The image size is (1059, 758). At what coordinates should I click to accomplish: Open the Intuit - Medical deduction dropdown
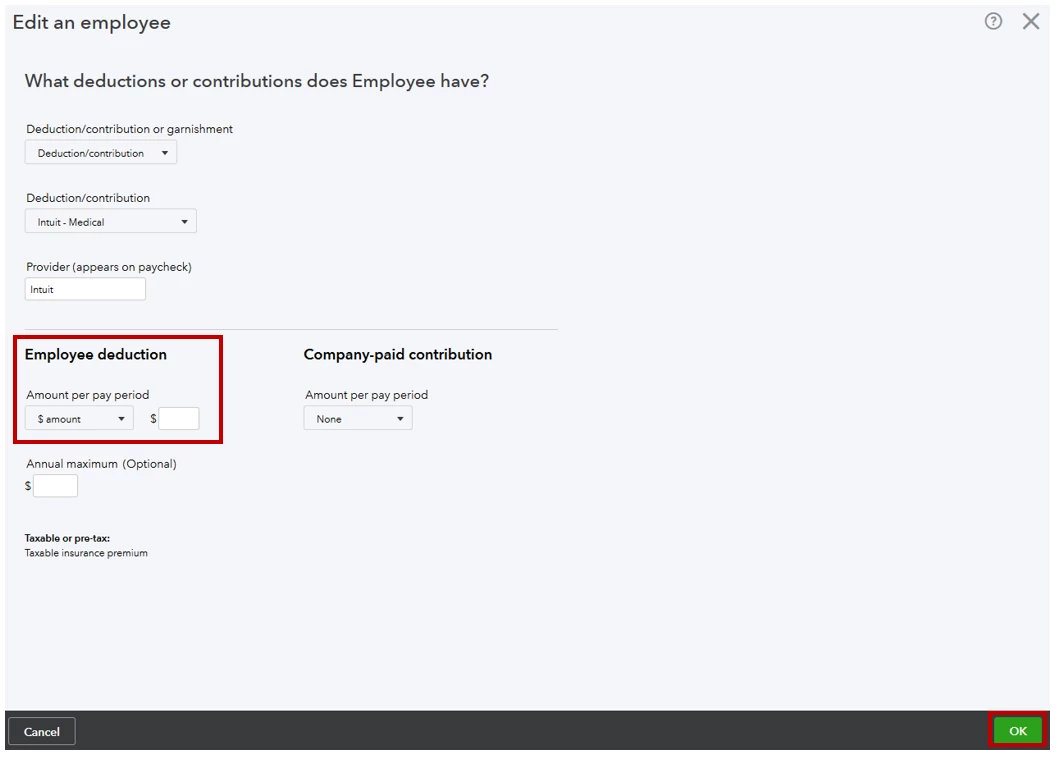click(x=111, y=222)
